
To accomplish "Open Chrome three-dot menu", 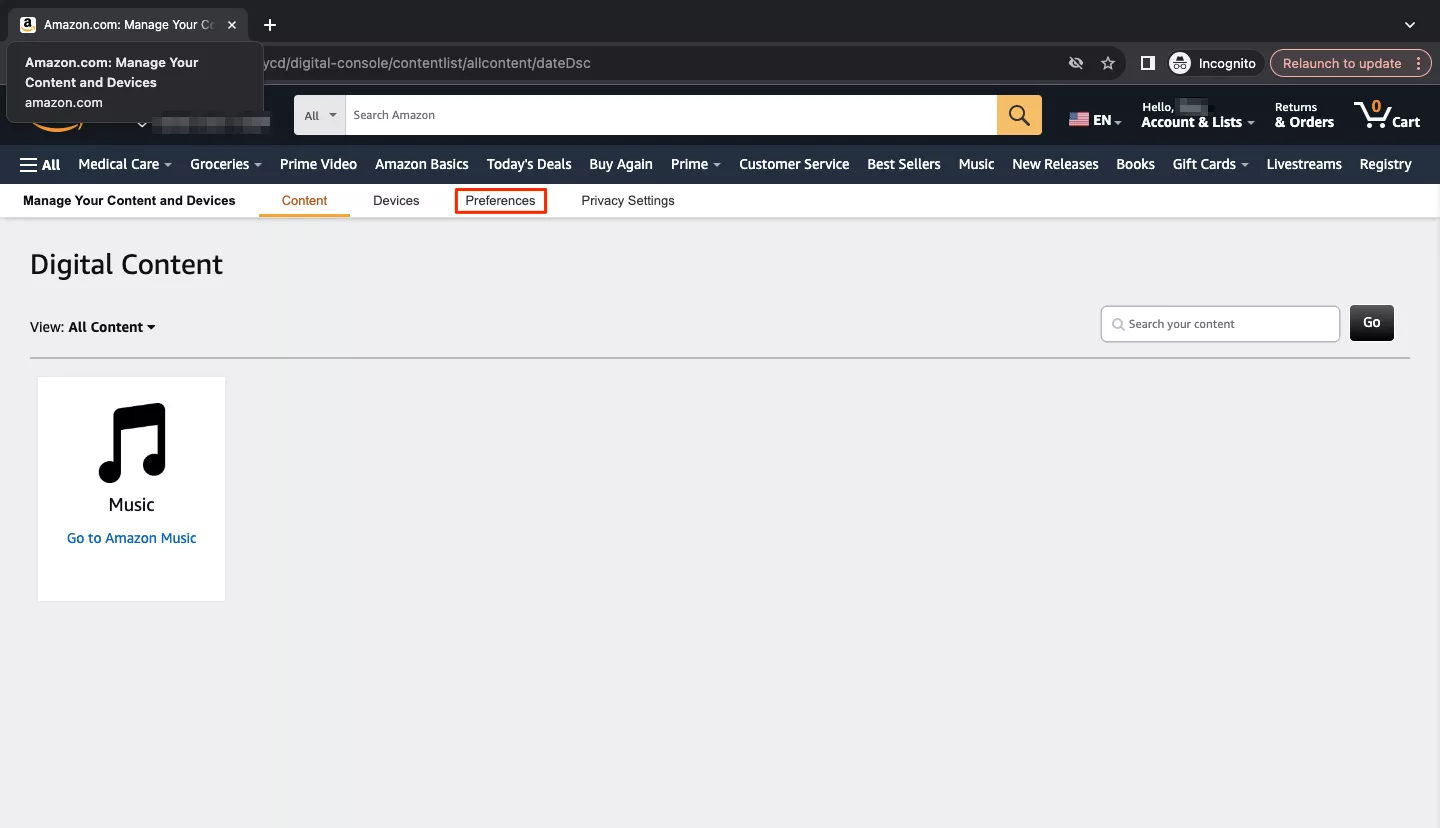I will pos(1419,63).
